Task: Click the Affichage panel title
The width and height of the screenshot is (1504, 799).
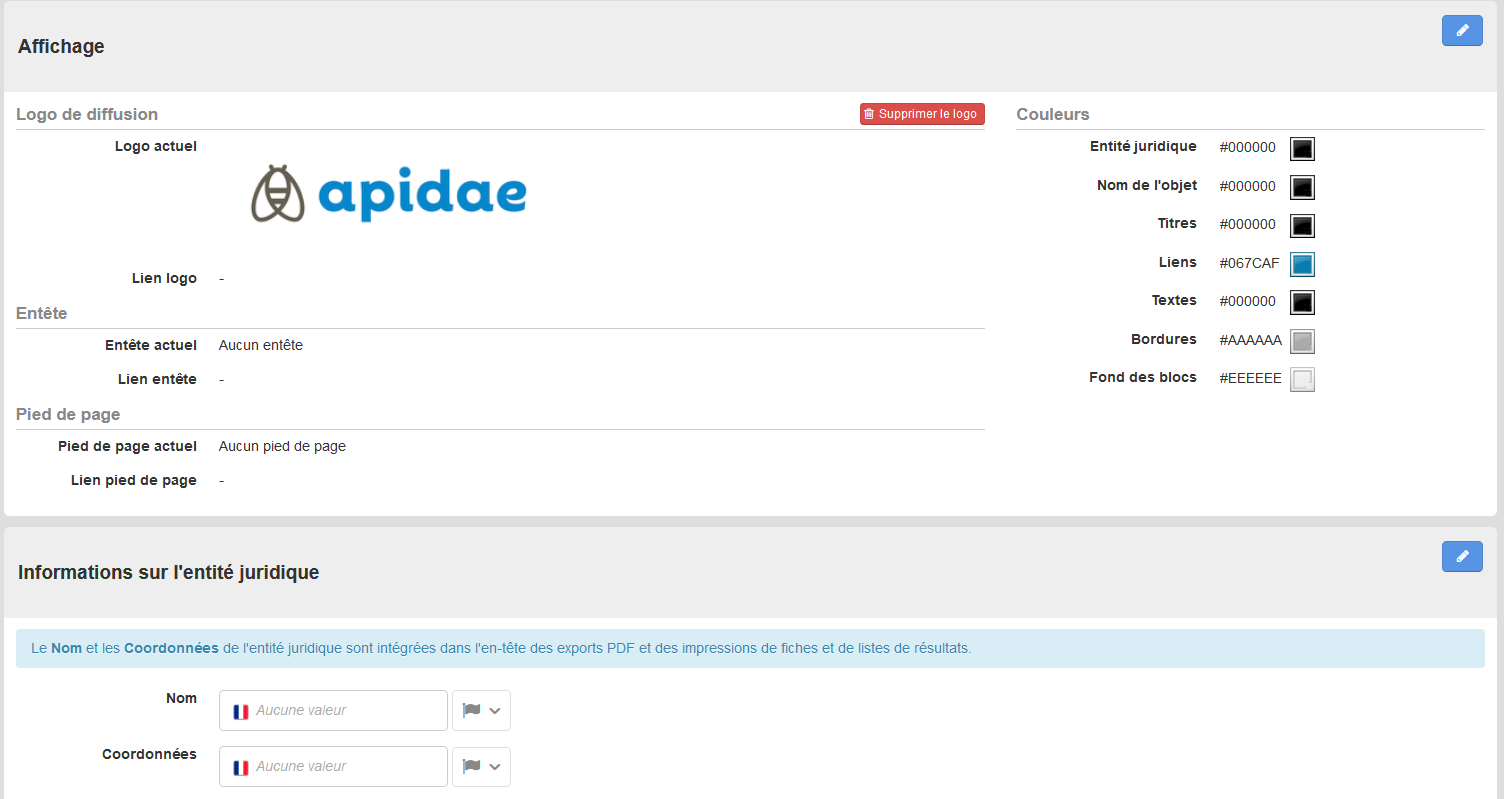Action: [61, 46]
